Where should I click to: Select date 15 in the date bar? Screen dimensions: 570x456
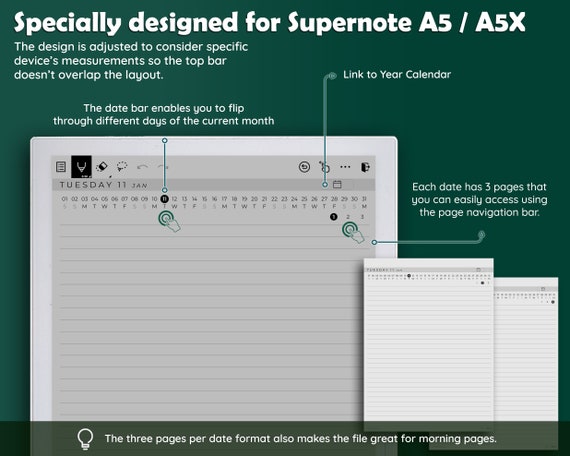point(205,199)
